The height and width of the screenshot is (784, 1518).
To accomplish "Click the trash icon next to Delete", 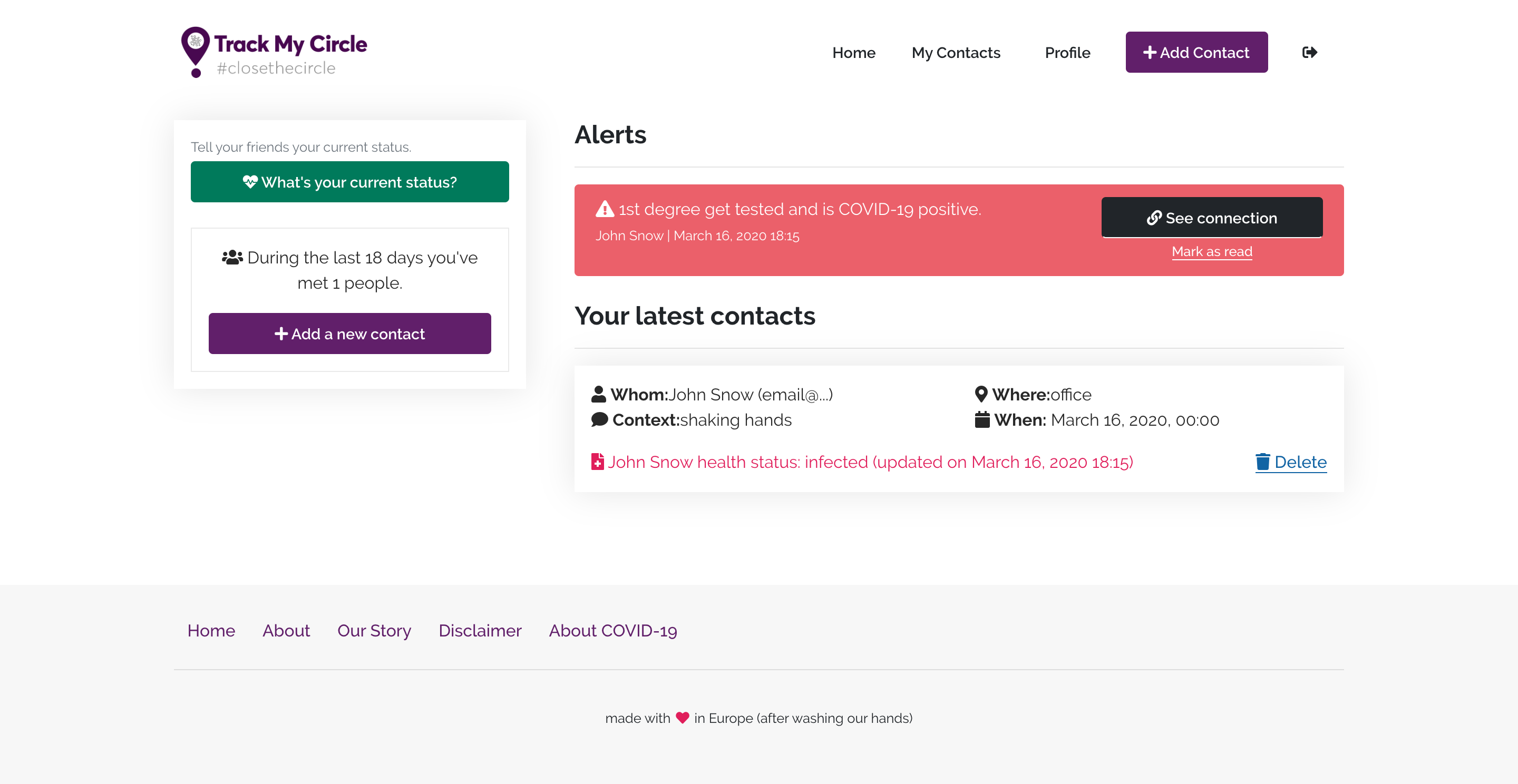I will pos(1262,462).
